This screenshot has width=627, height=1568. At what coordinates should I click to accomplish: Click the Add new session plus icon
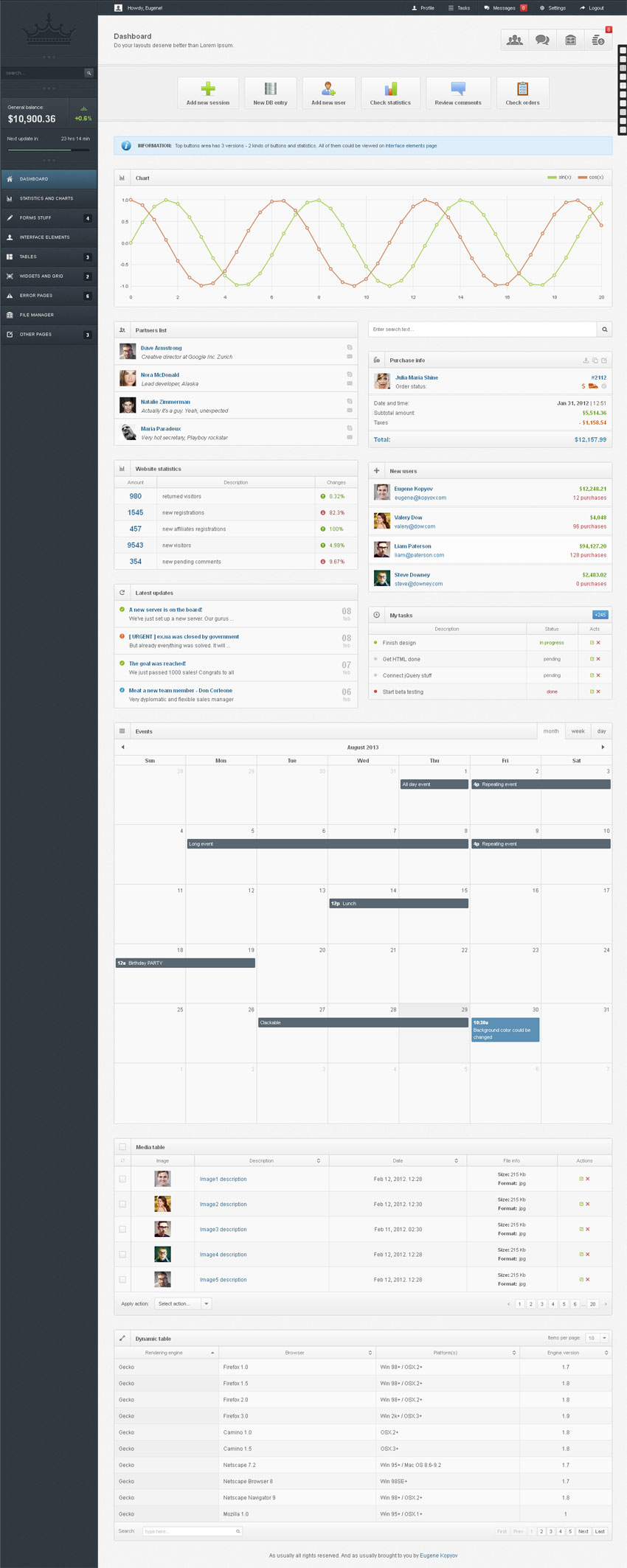click(208, 89)
